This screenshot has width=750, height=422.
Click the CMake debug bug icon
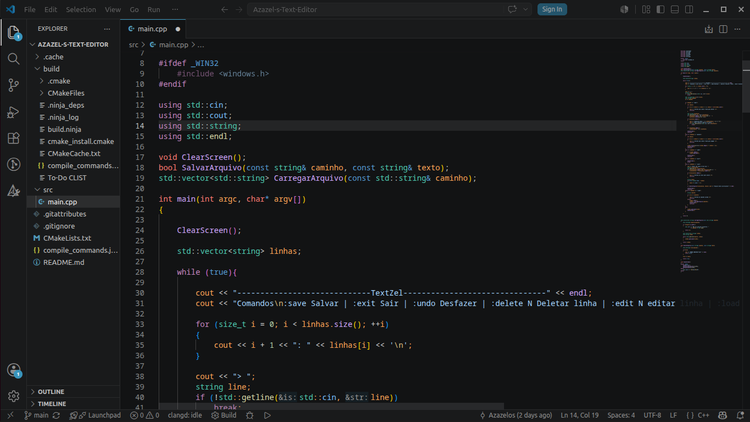click(x=250, y=415)
